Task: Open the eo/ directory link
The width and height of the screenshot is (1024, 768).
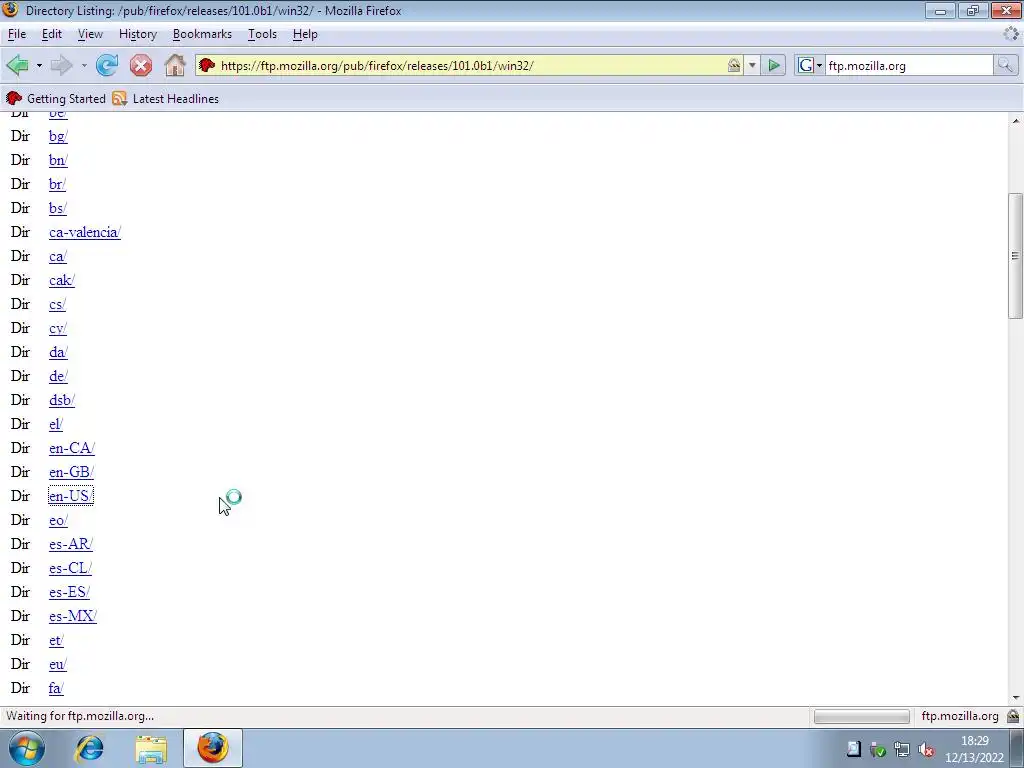Action: coord(58,520)
